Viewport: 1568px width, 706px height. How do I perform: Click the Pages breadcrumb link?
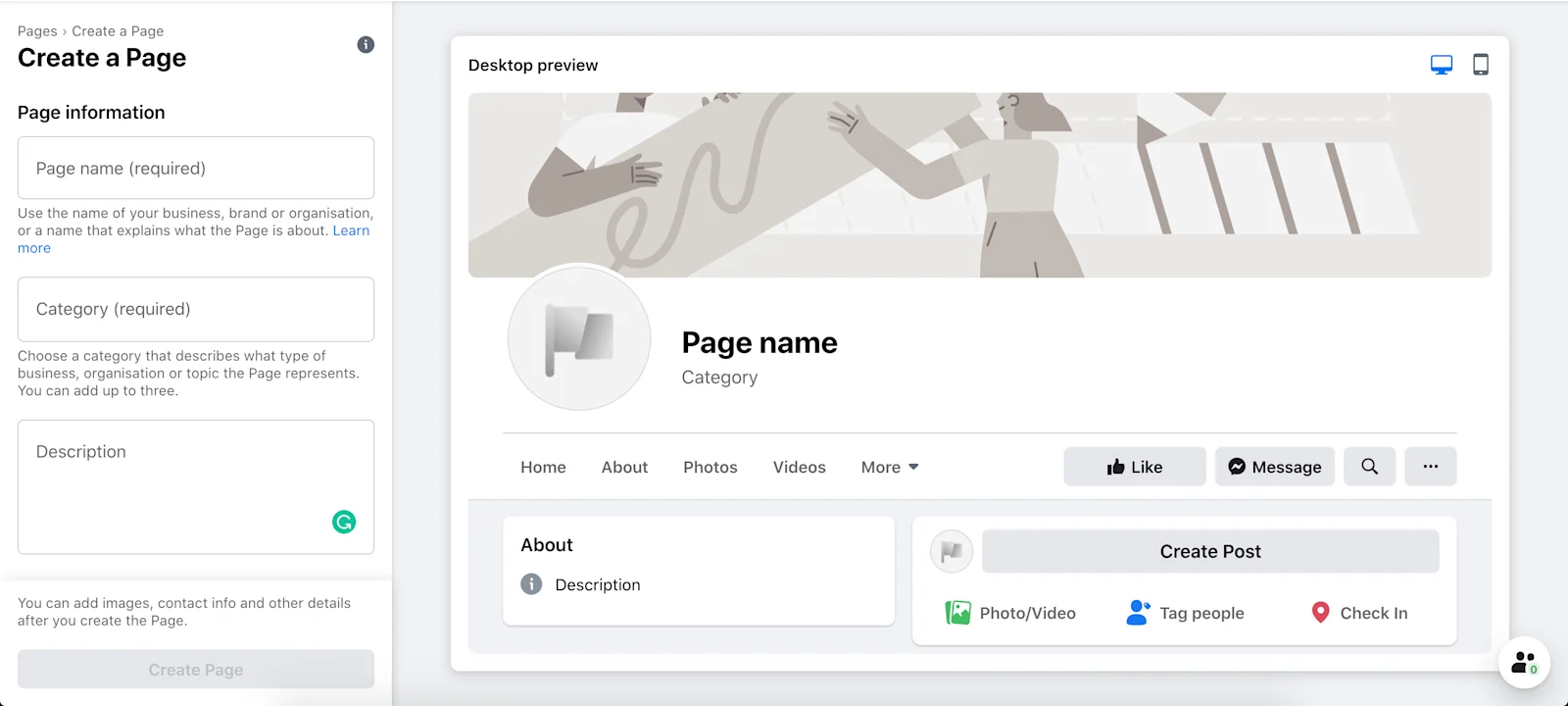click(x=37, y=31)
